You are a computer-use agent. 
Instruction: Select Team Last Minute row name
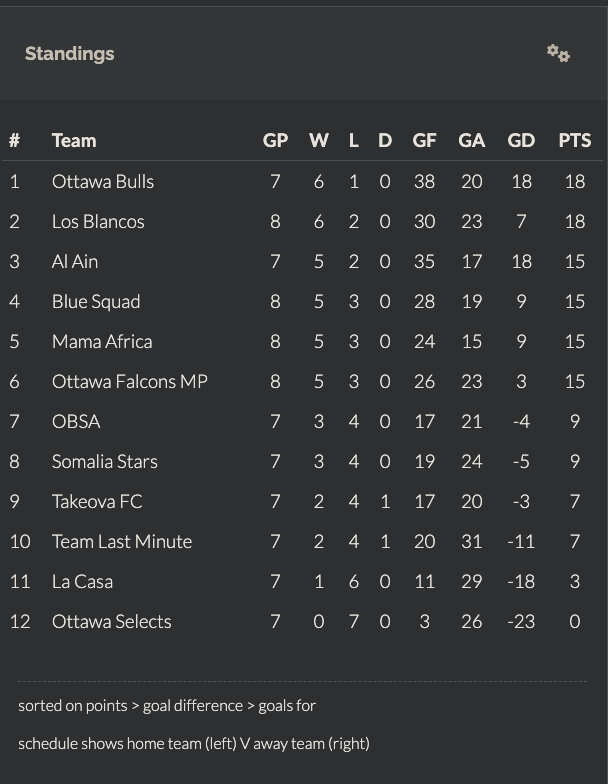pyautogui.click(x=122, y=541)
